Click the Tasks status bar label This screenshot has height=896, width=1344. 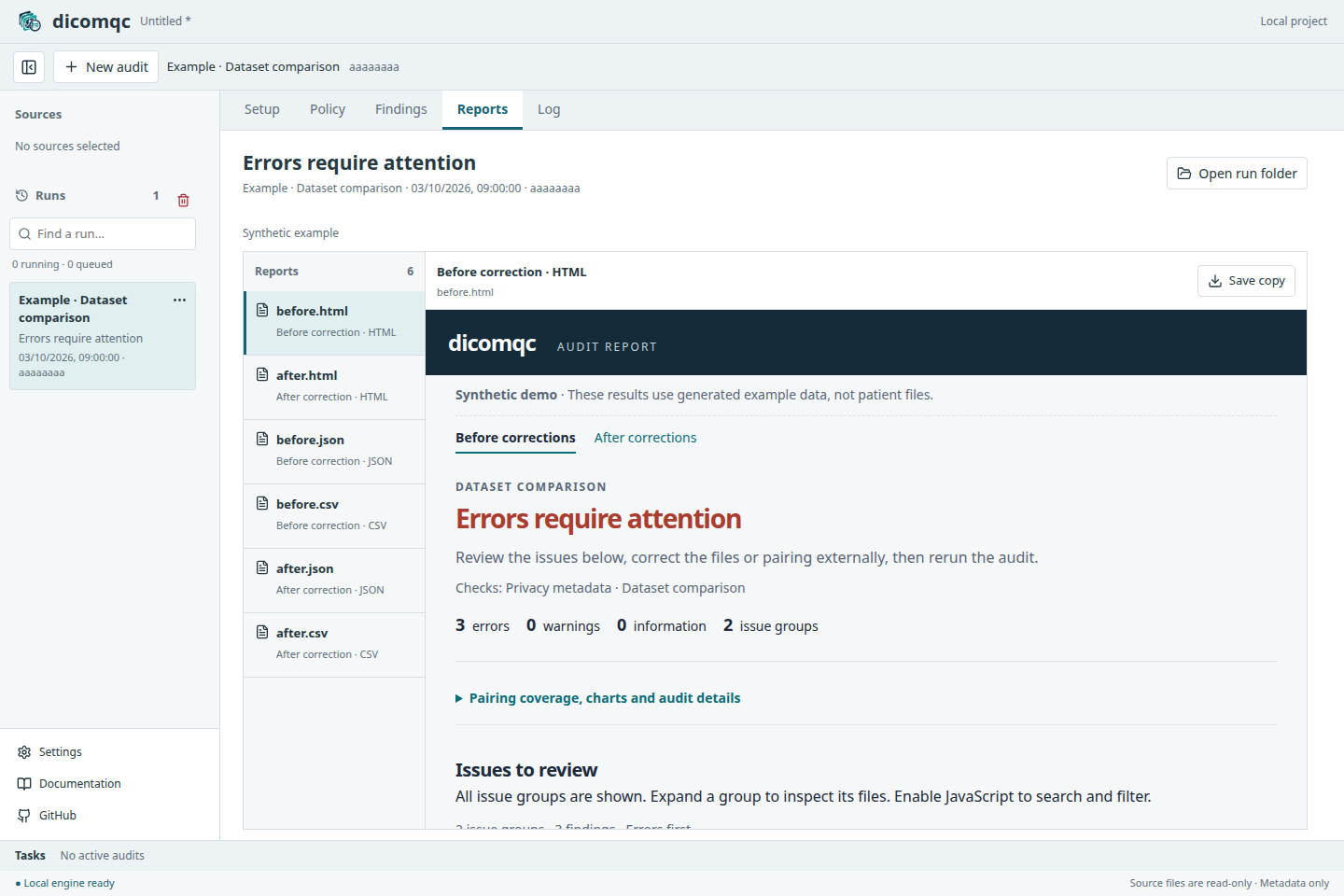pyautogui.click(x=30, y=856)
